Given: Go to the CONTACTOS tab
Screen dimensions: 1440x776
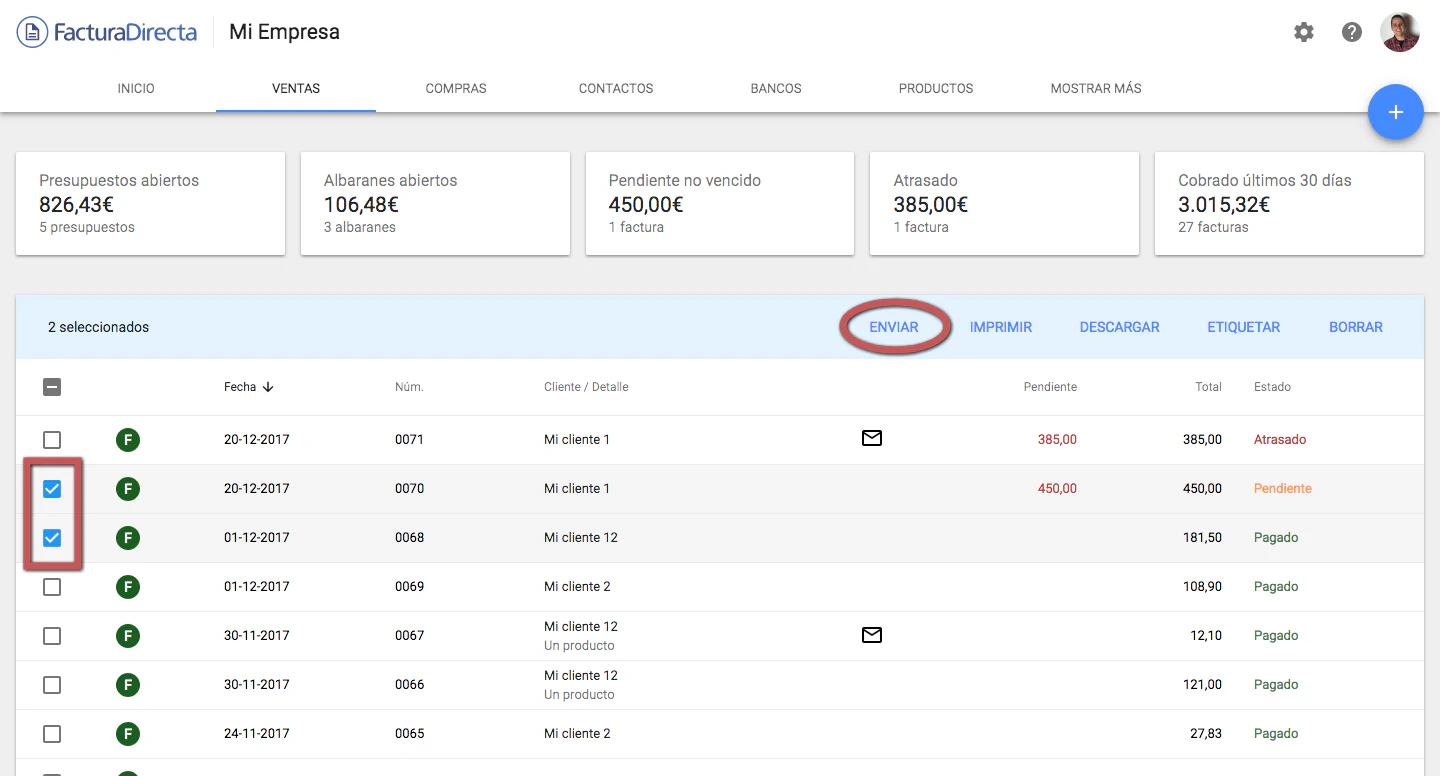Looking at the screenshot, I should pos(616,88).
